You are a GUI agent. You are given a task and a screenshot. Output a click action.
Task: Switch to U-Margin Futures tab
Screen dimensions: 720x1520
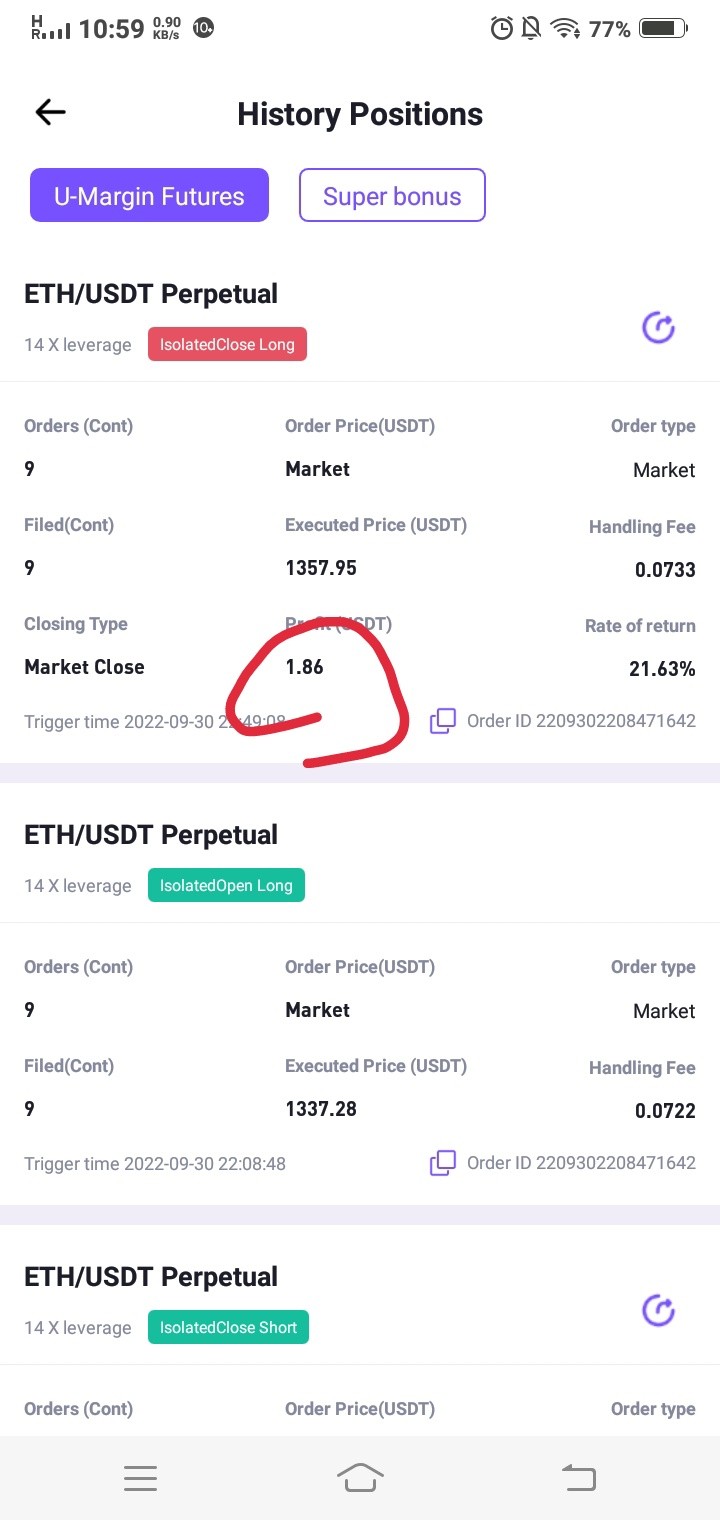tap(149, 195)
